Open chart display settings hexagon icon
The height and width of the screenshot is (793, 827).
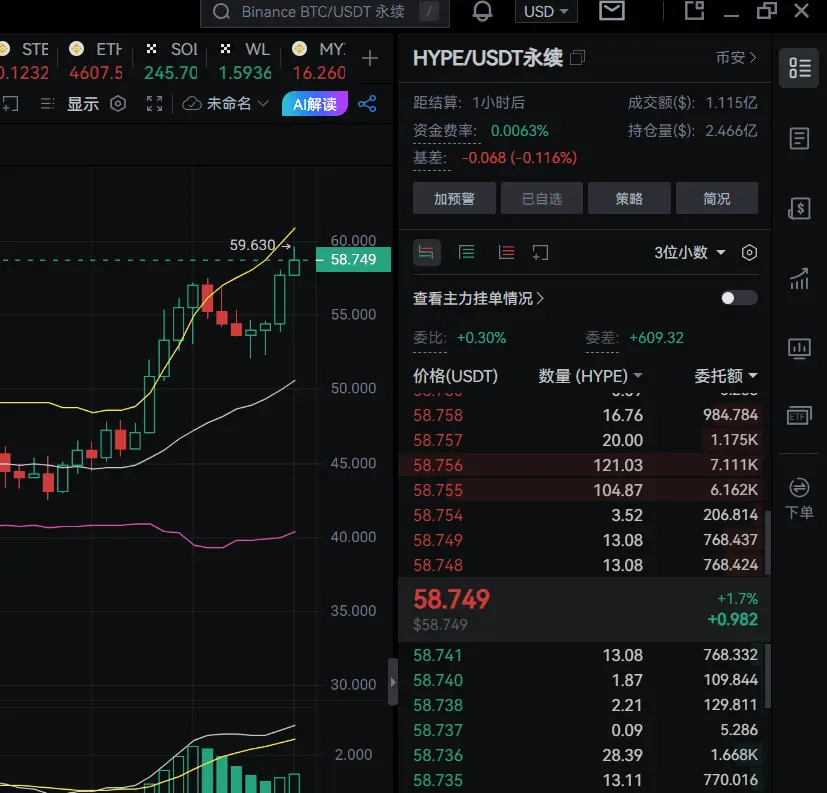tap(118, 103)
